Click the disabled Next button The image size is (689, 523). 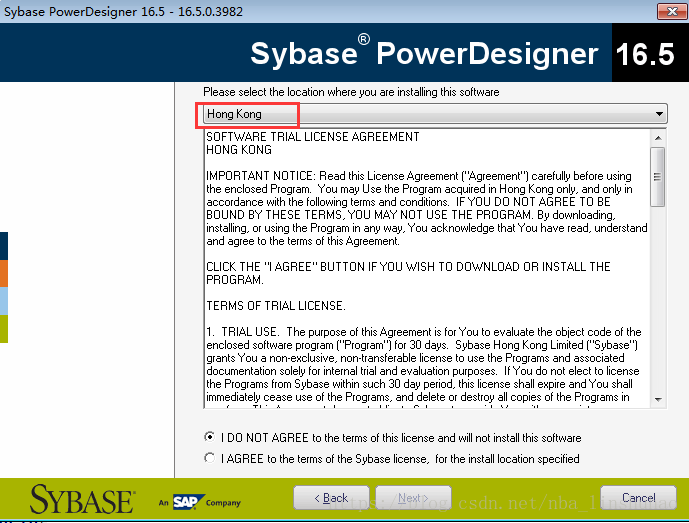(x=413, y=498)
